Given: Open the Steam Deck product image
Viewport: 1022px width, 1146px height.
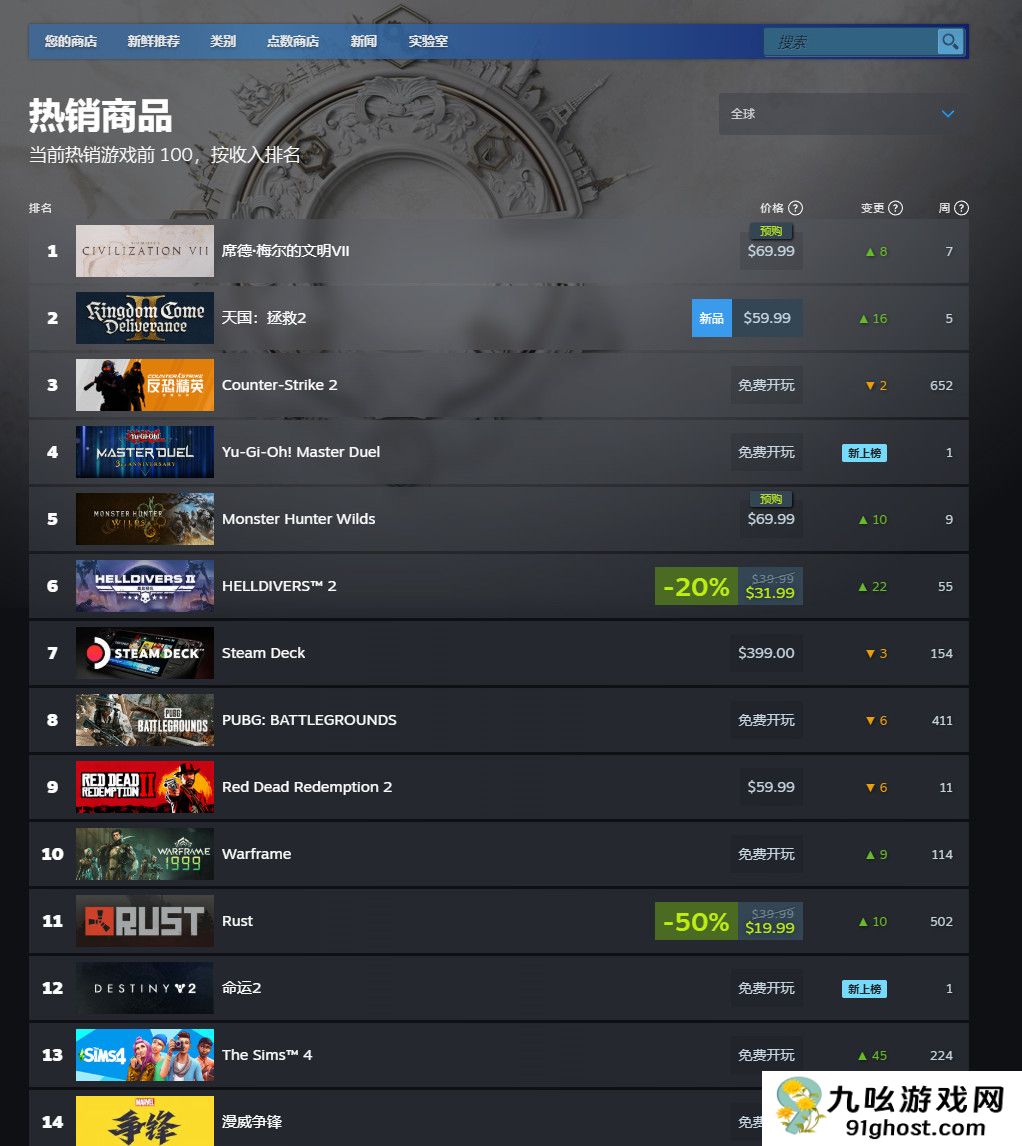Looking at the screenshot, I should pos(145,653).
